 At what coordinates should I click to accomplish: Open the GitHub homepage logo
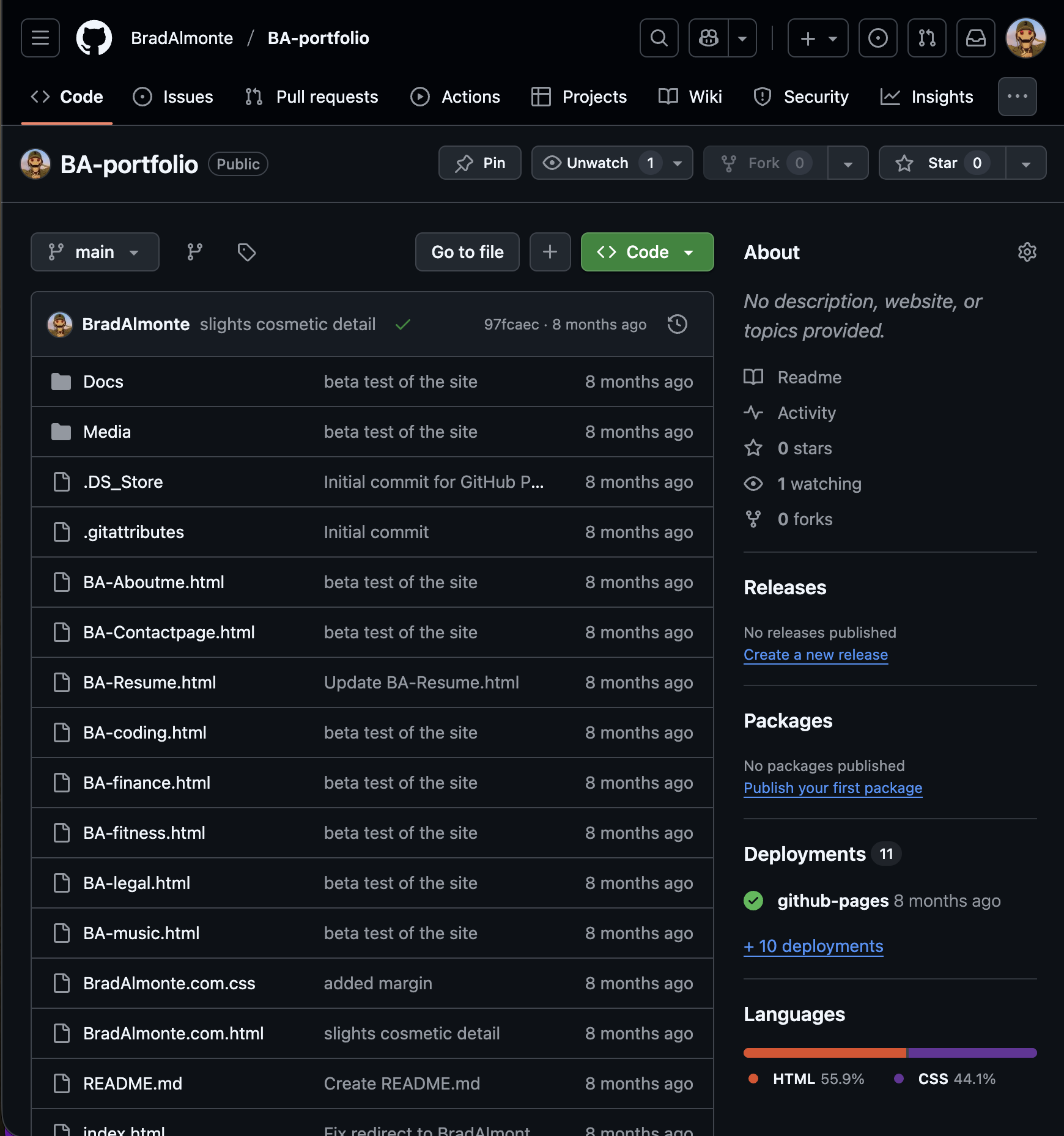click(x=94, y=38)
